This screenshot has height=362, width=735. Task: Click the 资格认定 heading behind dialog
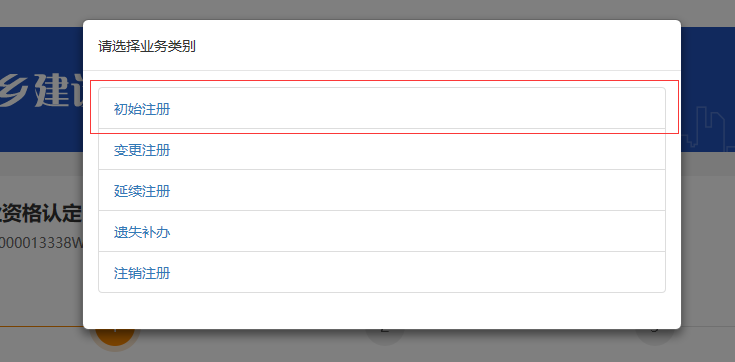(x=41, y=214)
